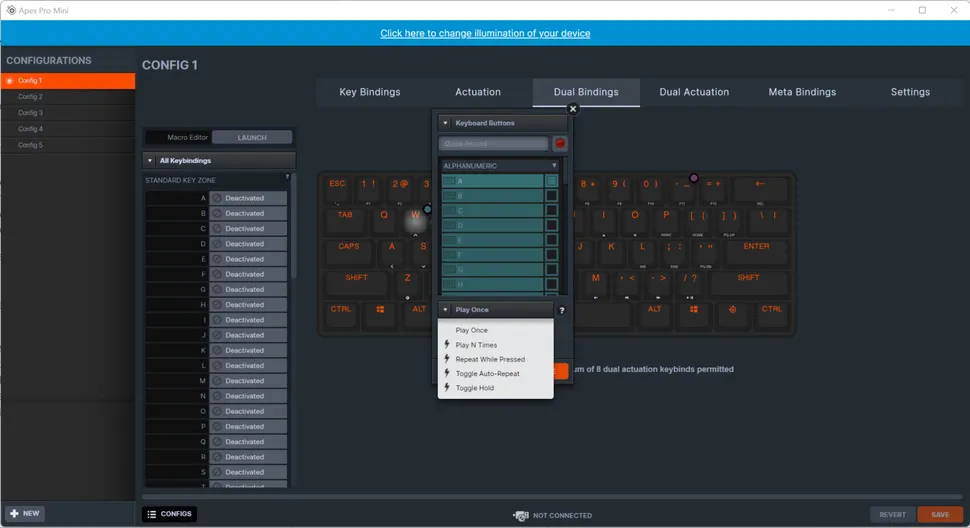Click help mark beside Standard Key Zone

287,177
